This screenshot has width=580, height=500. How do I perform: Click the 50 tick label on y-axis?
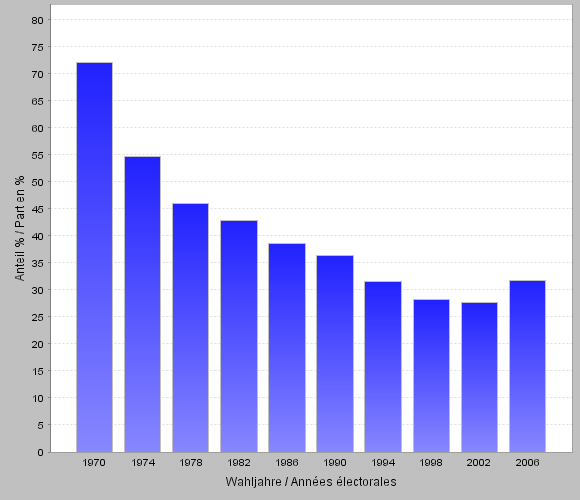pyautogui.click(x=37, y=182)
